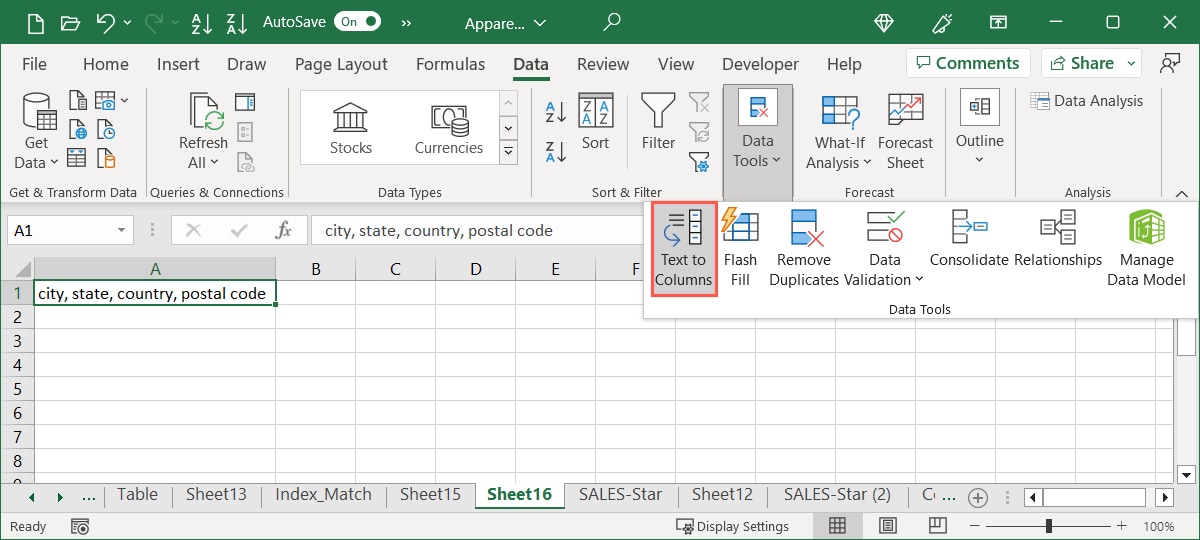This screenshot has height=540, width=1200.
Task: Open Forecast Sheet tool
Action: (905, 131)
